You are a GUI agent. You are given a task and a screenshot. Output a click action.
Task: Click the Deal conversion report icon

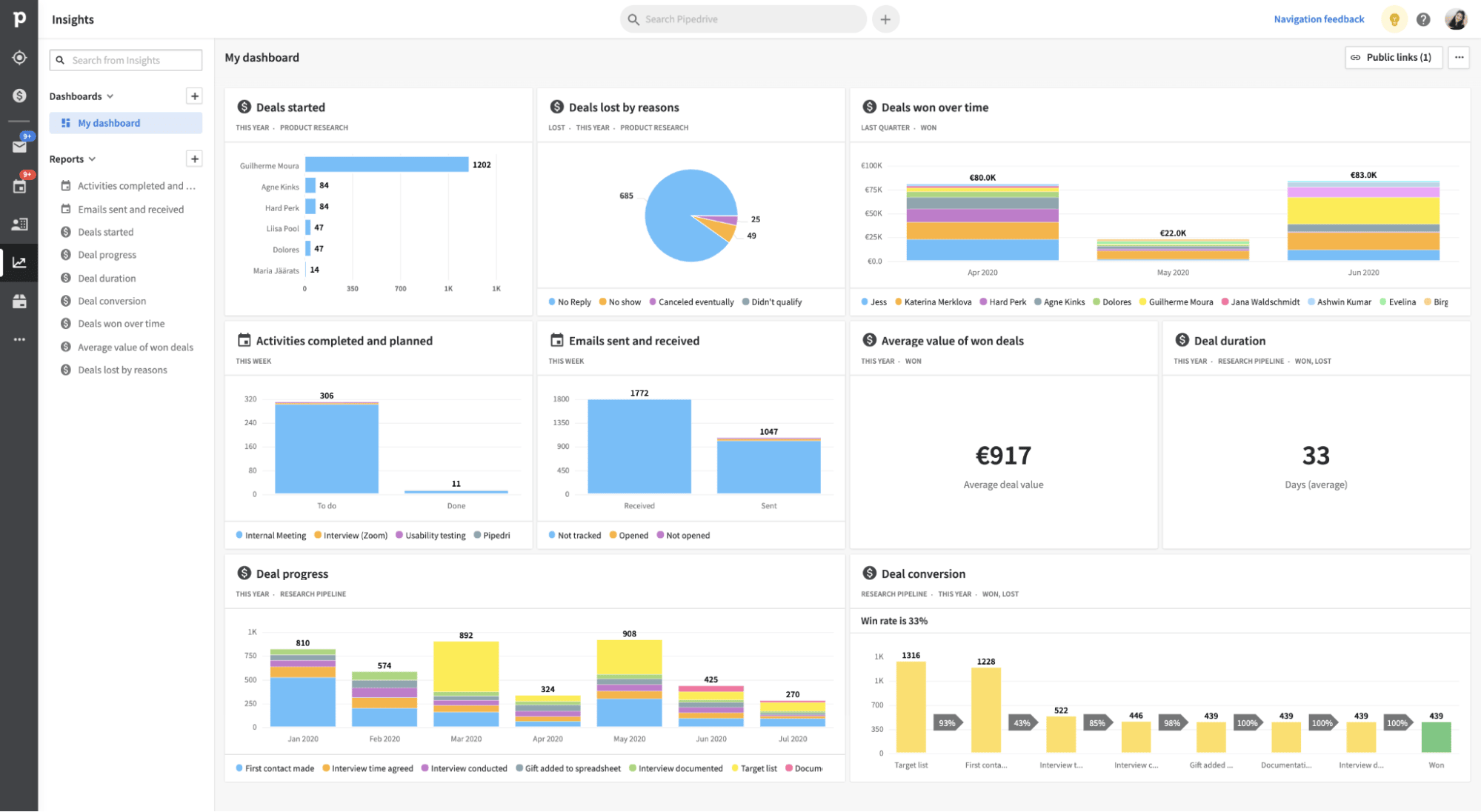[67, 300]
